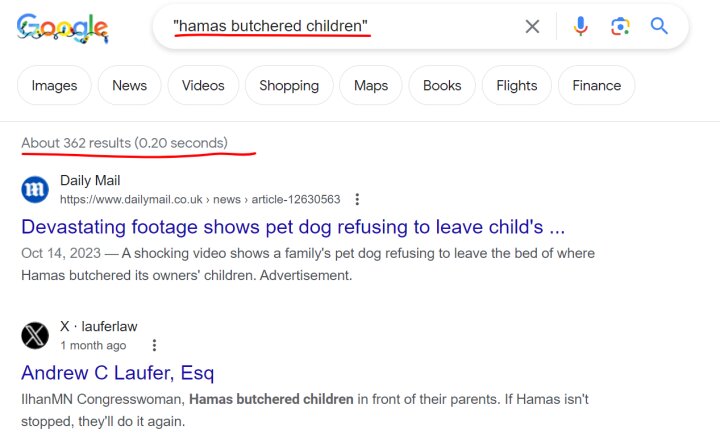The height and width of the screenshot is (438, 720).
Task: Open 'Devastating footage shows pet dog' link
Action: [293, 227]
